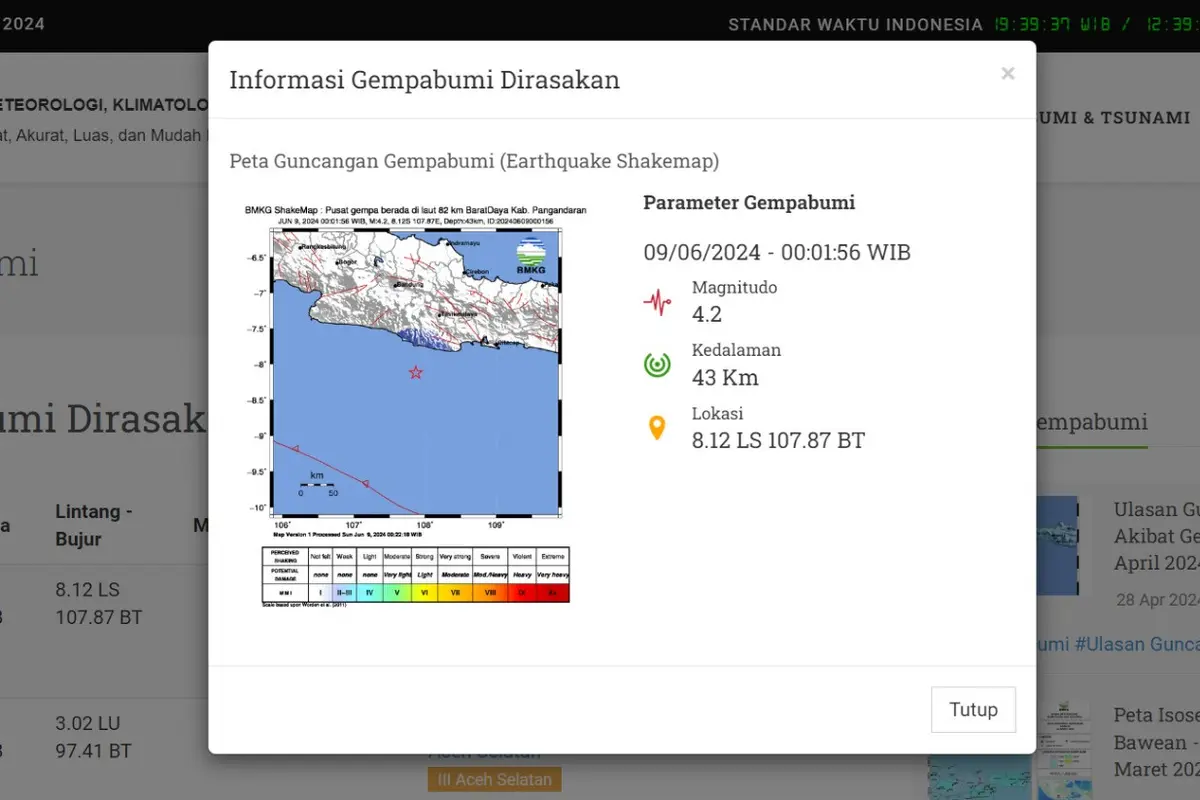Click the Tutup button
Viewport: 1200px width, 800px height.
tap(973, 709)
